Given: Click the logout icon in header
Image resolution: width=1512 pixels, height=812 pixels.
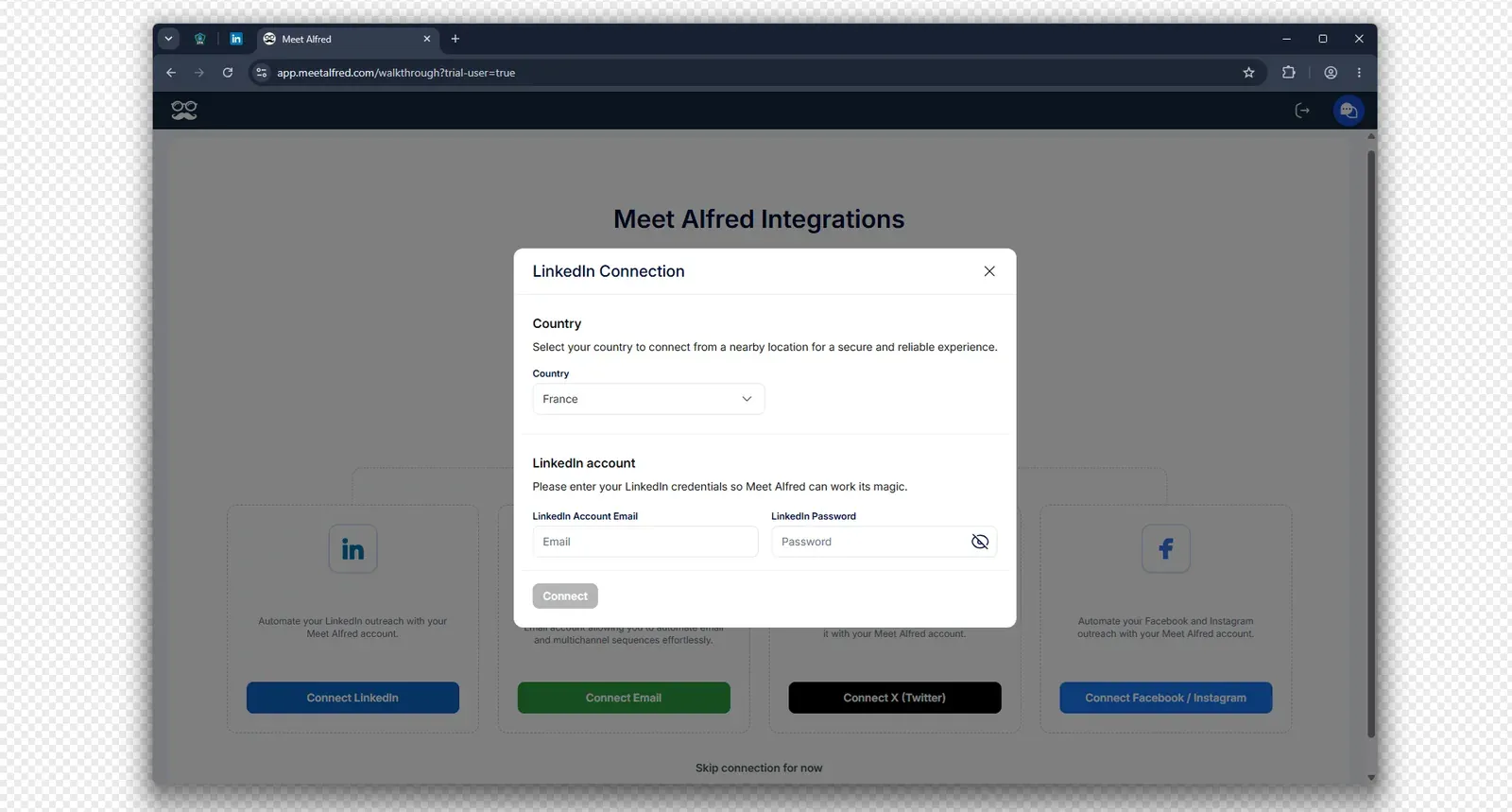Looking at the screenshot, I should pyautogui.click(x=1302, y=111).
